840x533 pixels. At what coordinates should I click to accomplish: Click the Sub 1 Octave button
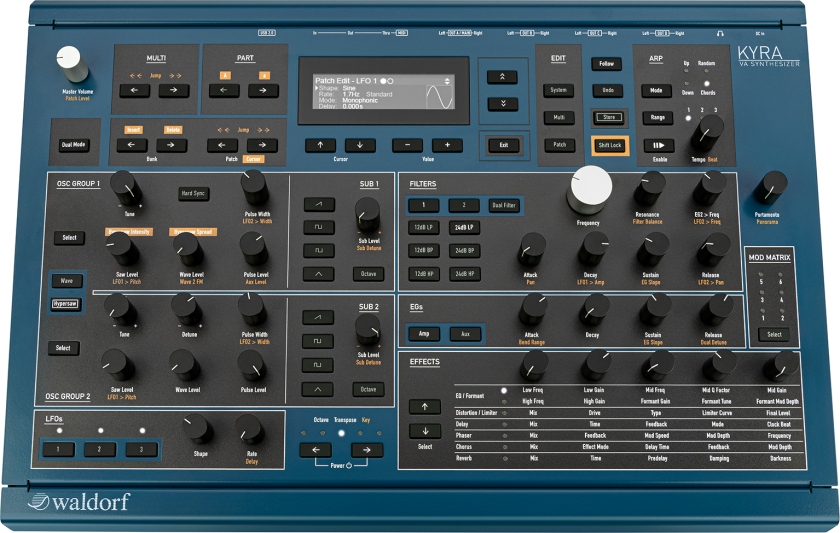click(369, 274)
